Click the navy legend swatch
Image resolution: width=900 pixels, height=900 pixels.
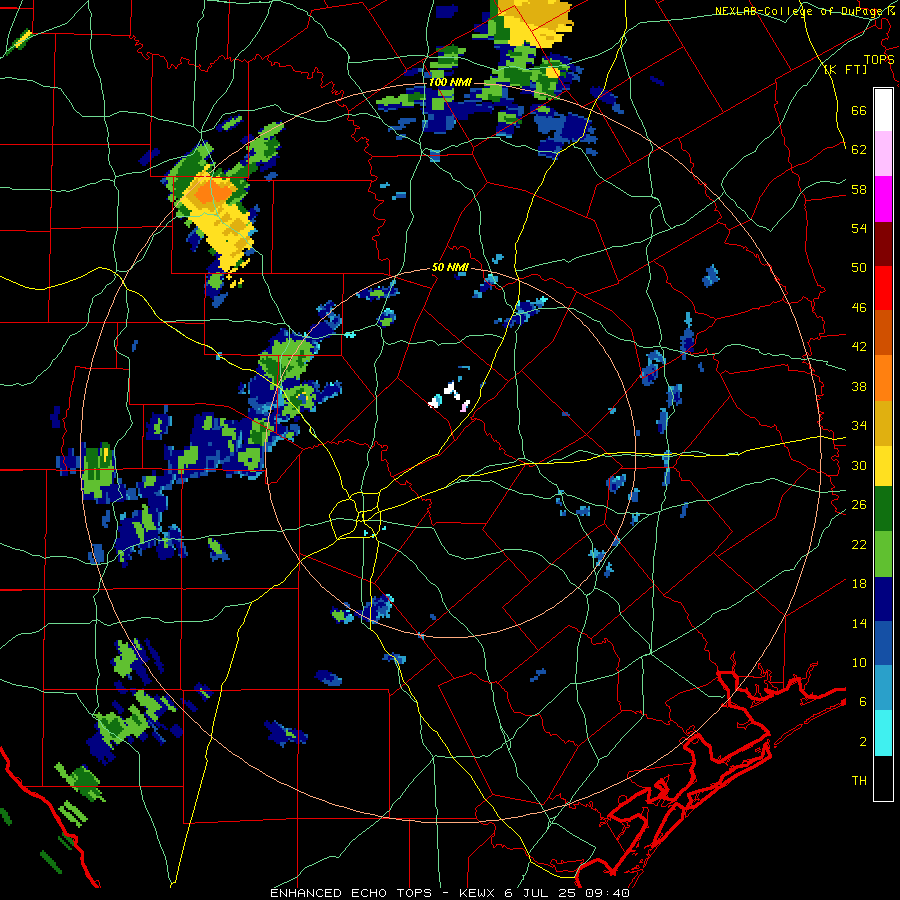pyautogui.click(x=883, y=599)
